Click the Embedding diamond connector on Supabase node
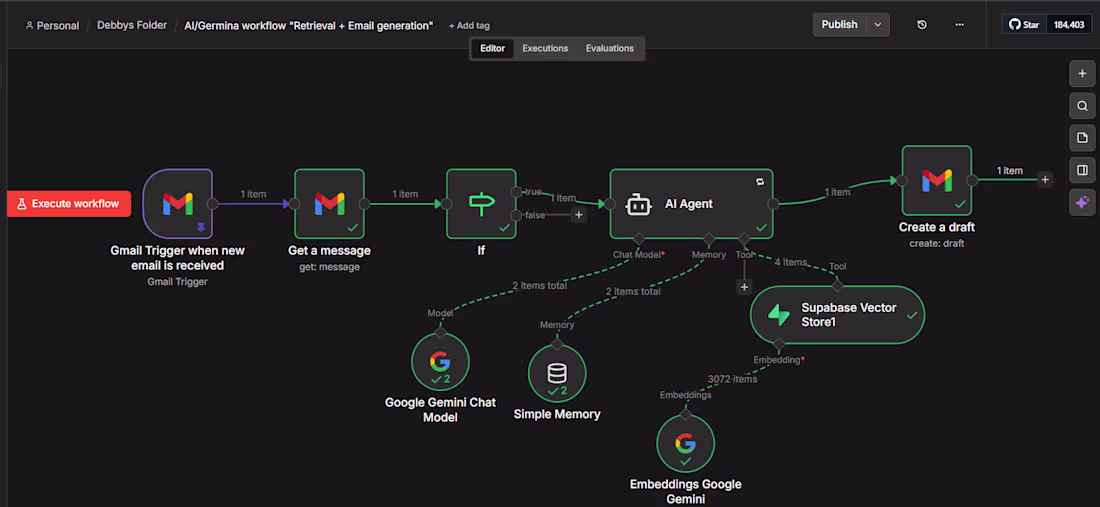 779,344
